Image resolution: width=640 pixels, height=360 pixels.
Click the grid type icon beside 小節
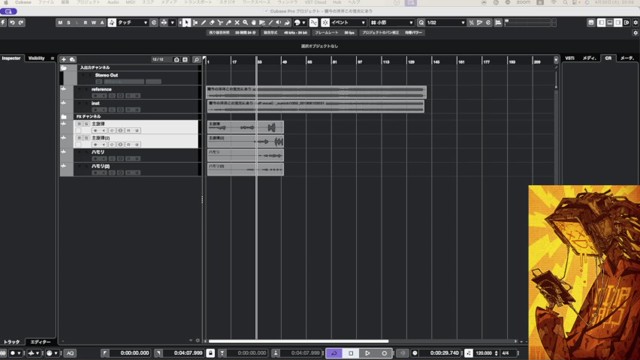[373, 22]
